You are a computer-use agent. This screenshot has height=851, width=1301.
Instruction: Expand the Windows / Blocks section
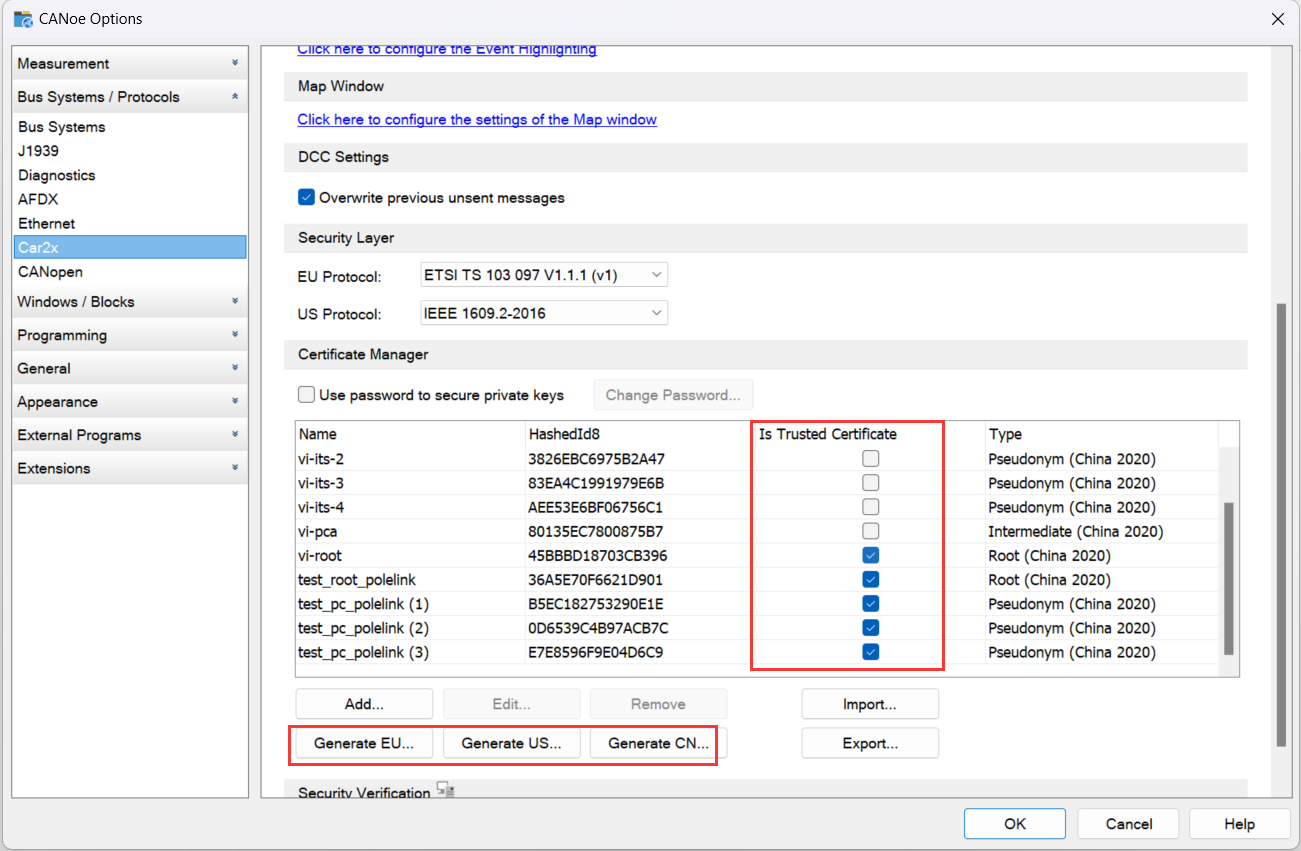tap(235, 301)
